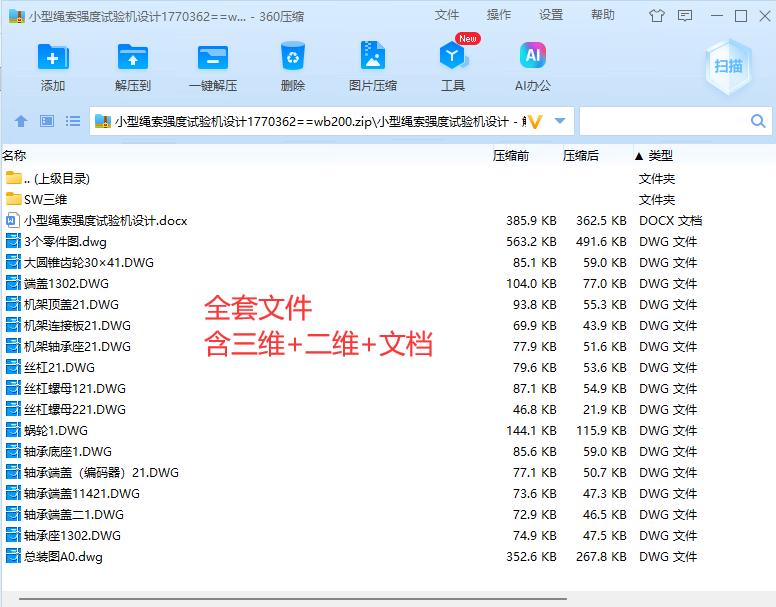Viewport: 776px width, 607px height.
Task: Select file 机架轴承座21.DWG
Action: tap(77, 346)
